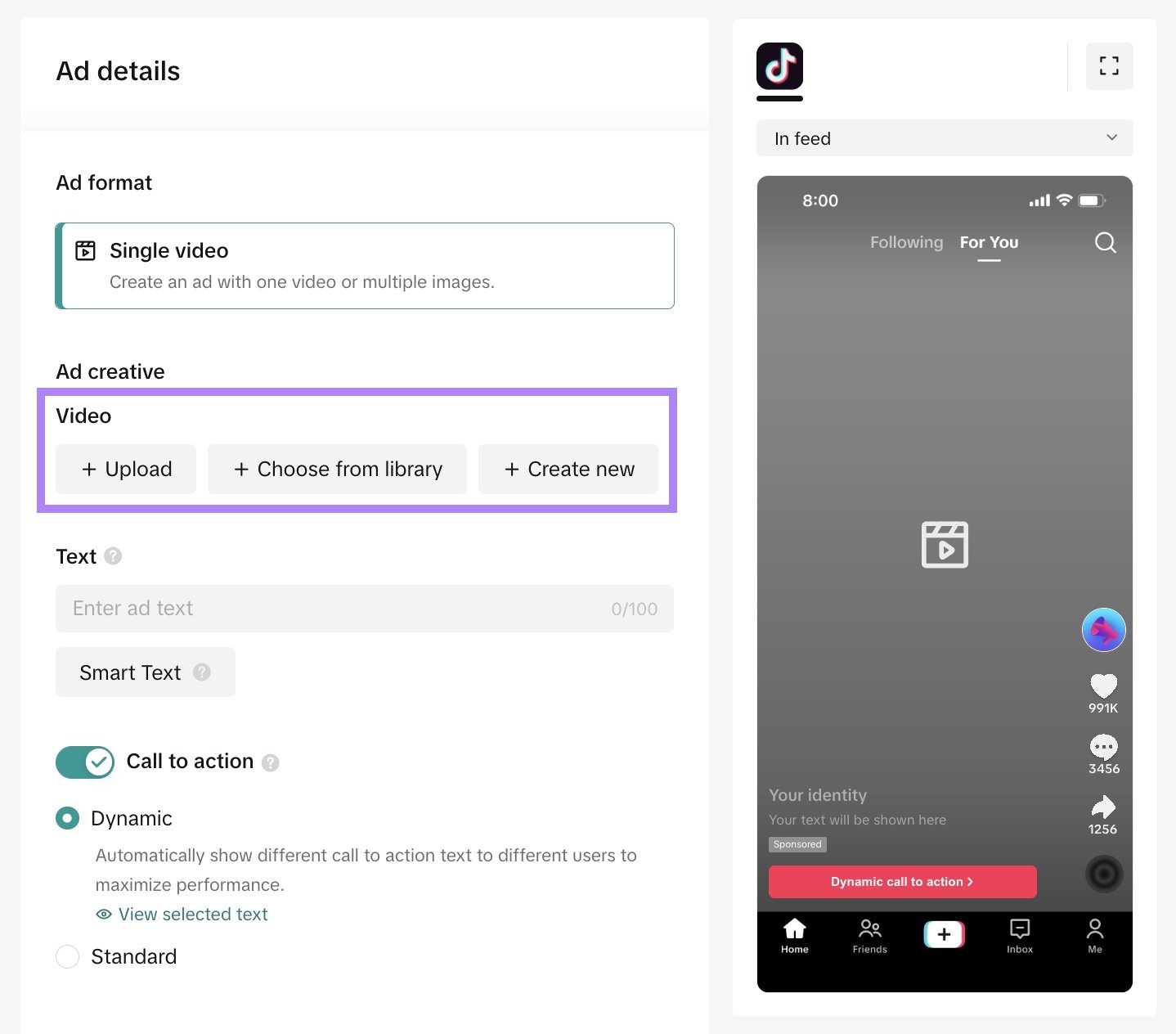The height and width of the screenshot is (1034, 1176).
Task: Select the Dynamic call to action option
Action: 68,818
